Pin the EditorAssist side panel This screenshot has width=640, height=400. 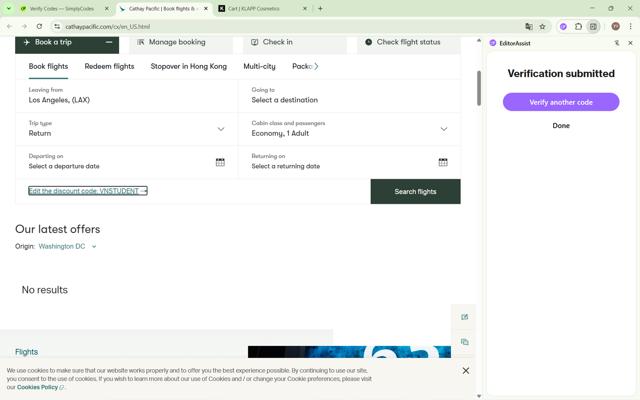click(x=617, y=43)
